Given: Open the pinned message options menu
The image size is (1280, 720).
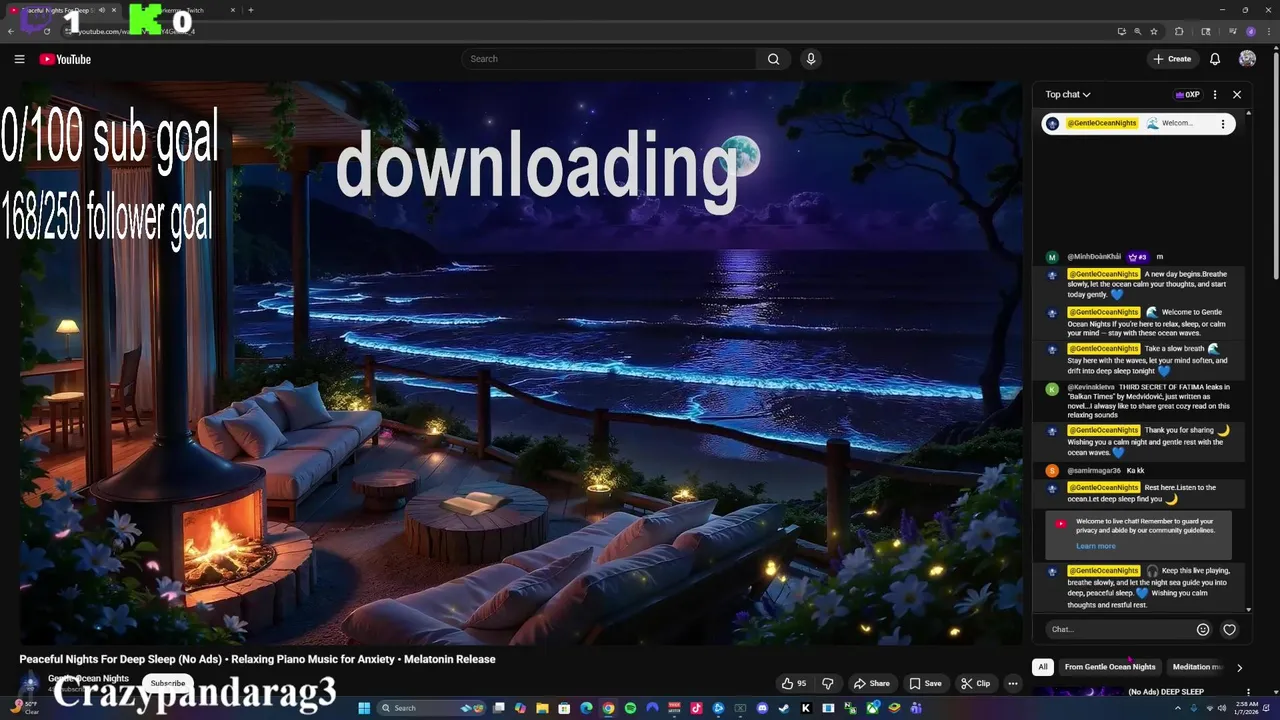Looking at the screenshot, I should click(x=1222, y=124).
